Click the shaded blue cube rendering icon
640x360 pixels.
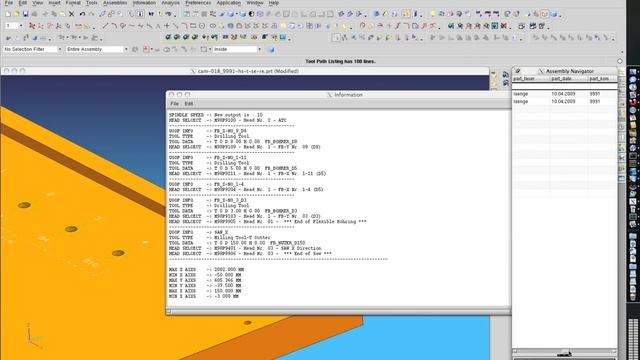point(231,14)
